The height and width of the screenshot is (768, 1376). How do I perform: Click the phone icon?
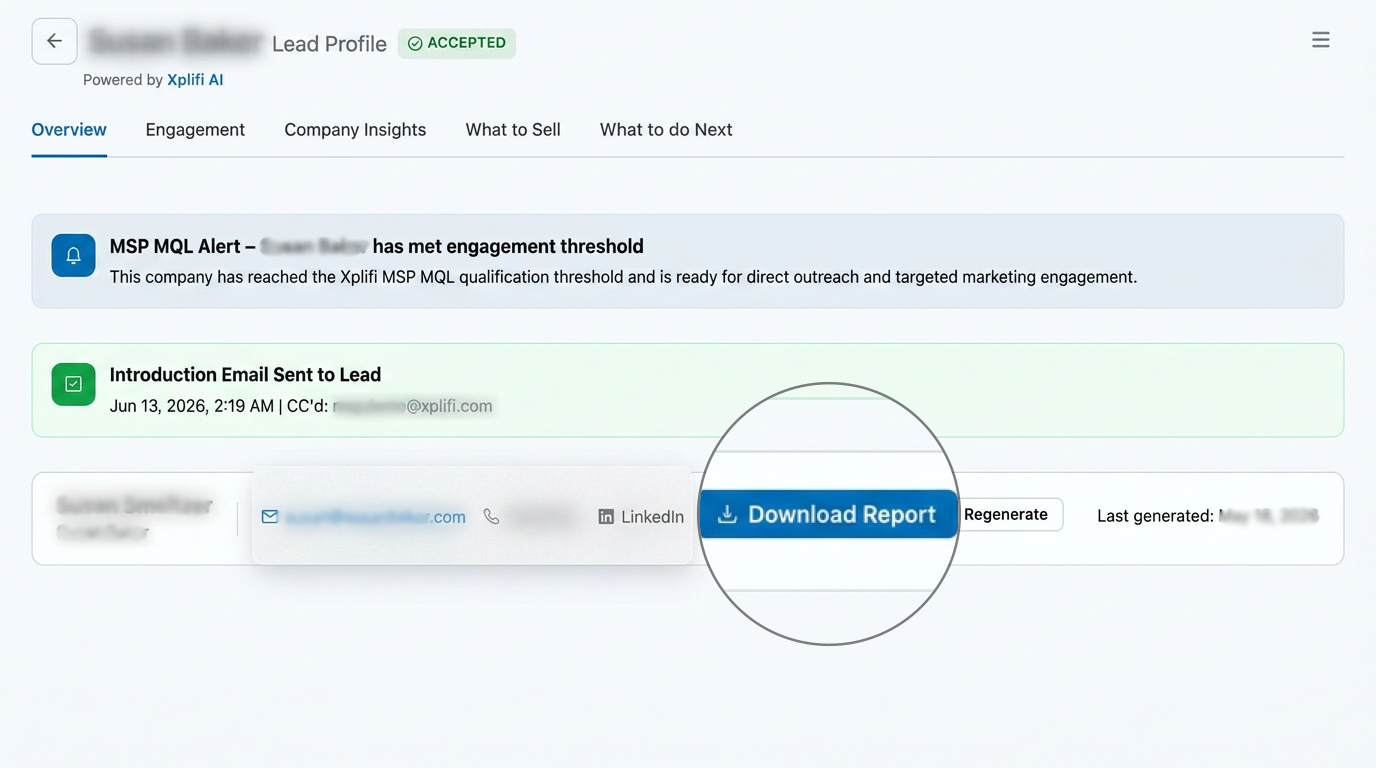click(x=491, y=517)
